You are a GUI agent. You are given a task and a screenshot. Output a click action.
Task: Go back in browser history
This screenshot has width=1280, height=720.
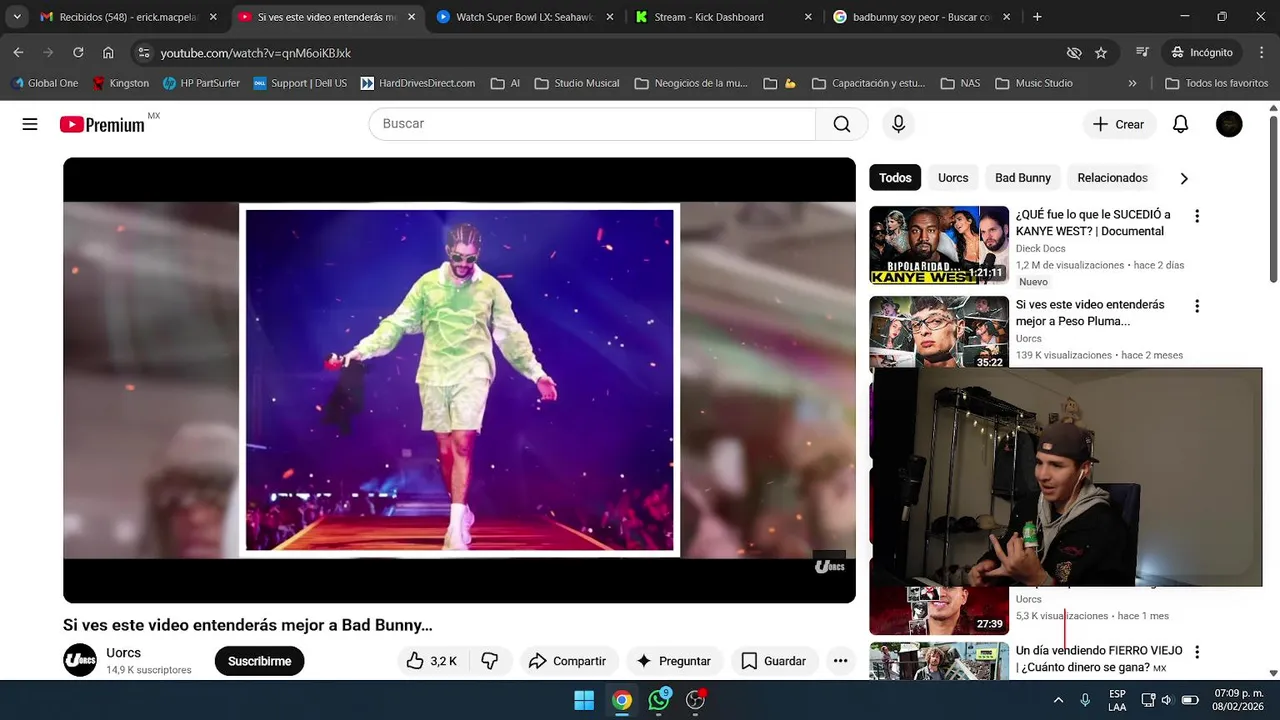click(x=18, y=52)
